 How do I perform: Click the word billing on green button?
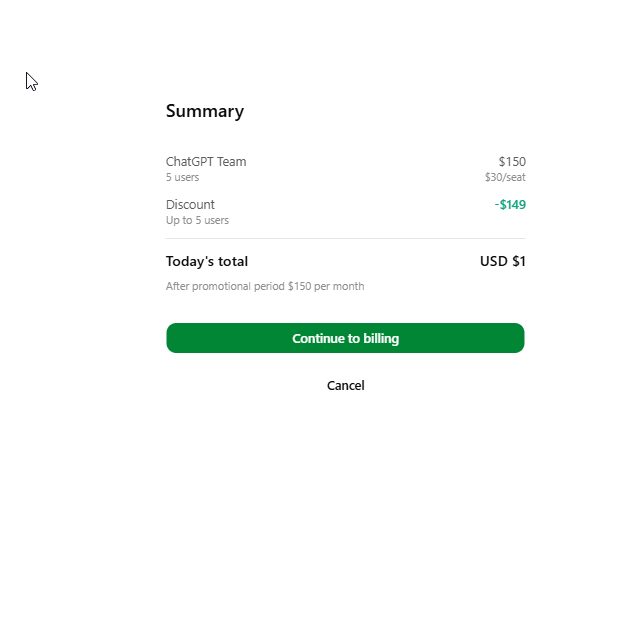point(381,338)
